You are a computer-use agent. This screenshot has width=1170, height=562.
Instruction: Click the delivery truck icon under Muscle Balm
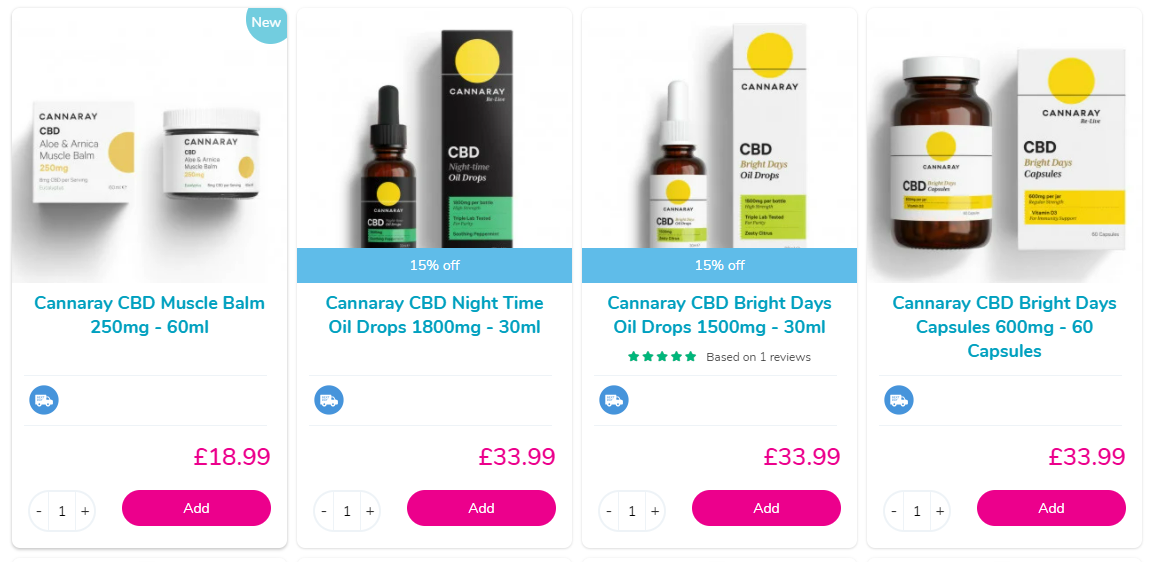44,400
